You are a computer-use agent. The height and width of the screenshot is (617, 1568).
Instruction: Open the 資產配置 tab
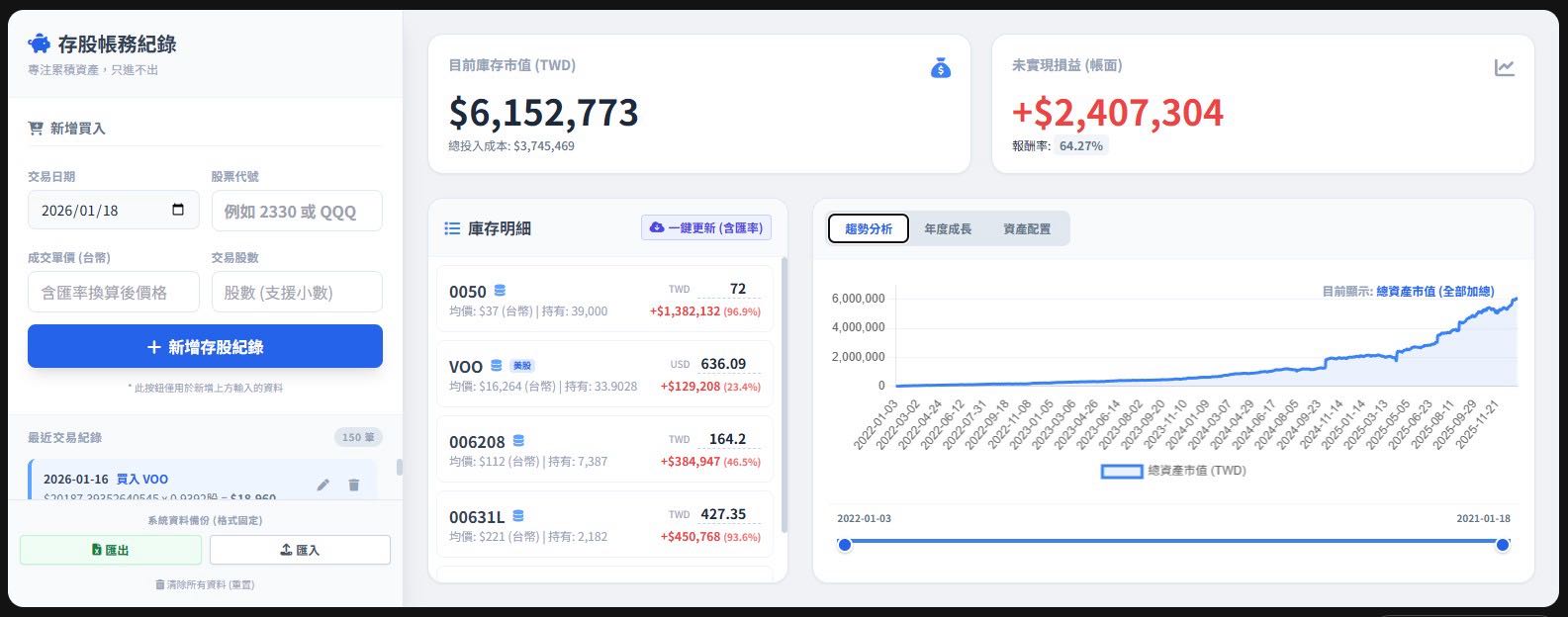[1027, 228]
